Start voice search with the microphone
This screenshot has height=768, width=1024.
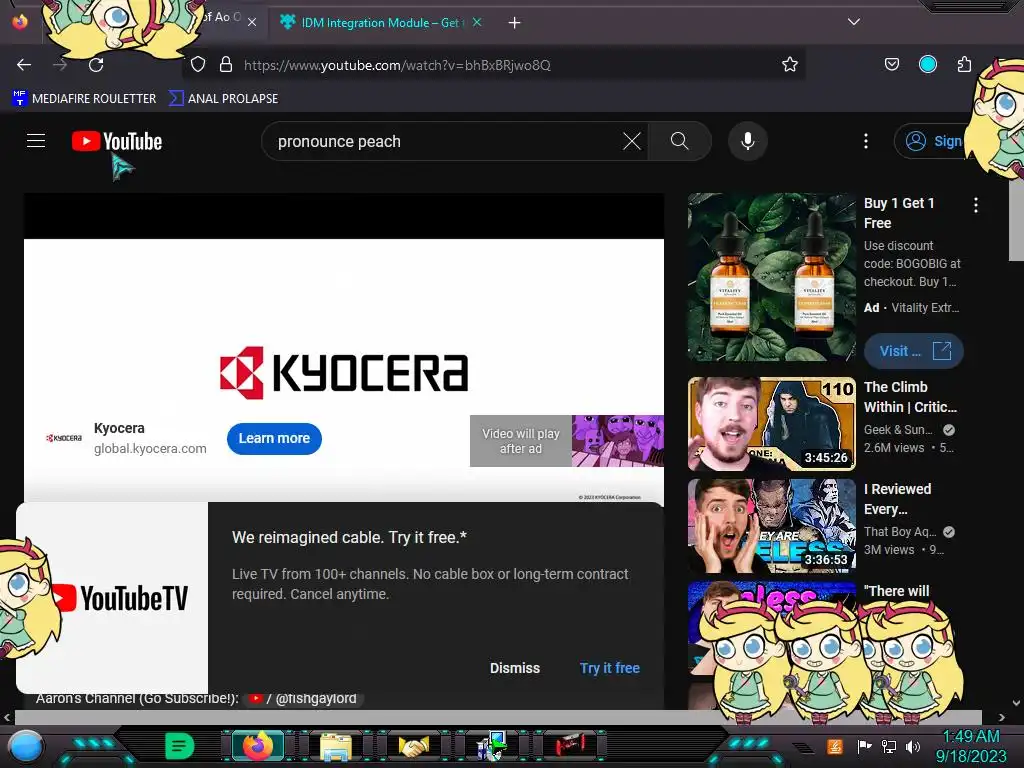click(x=748, y=141)
